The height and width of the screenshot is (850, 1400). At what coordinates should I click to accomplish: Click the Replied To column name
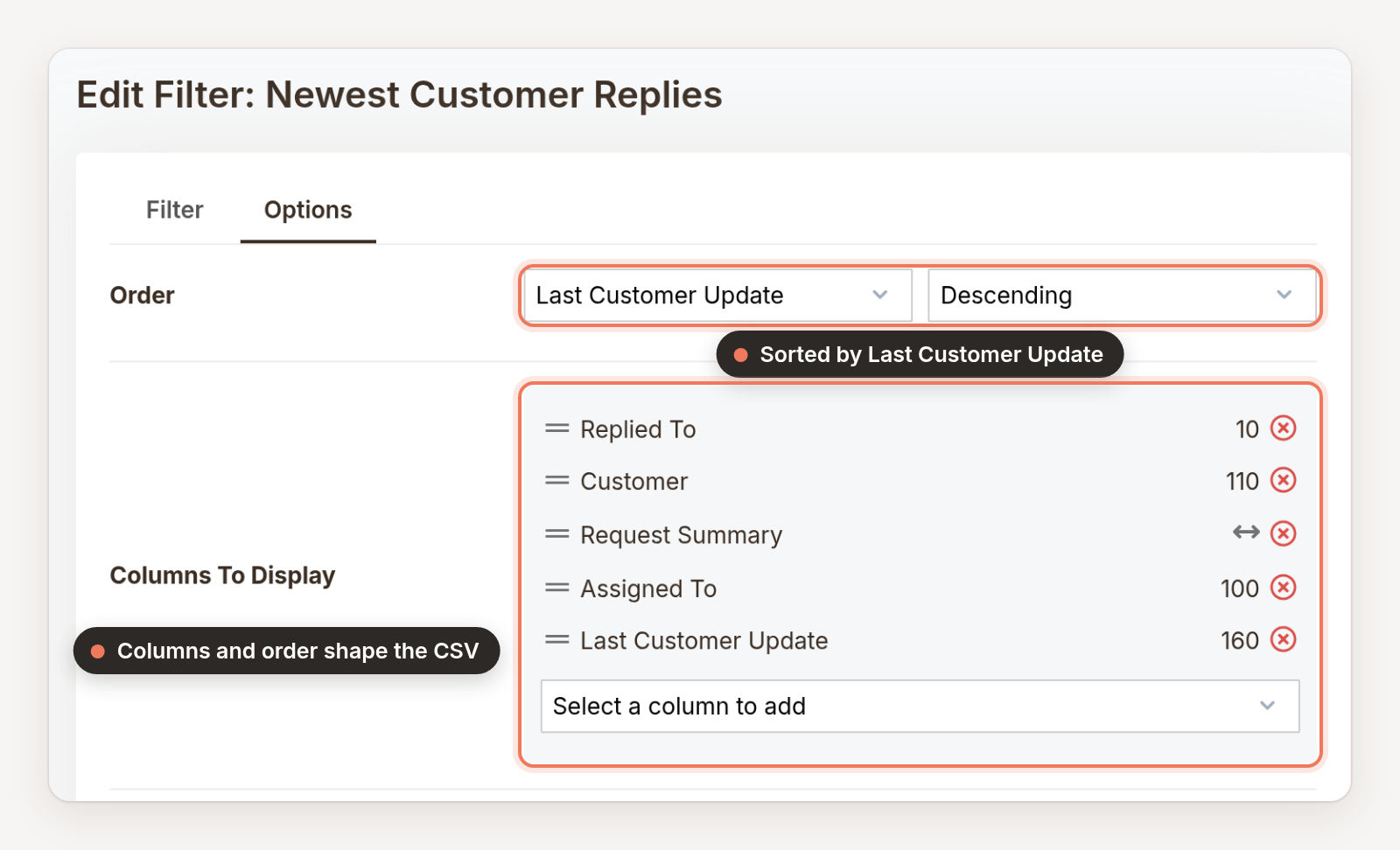tap(638, 429)
